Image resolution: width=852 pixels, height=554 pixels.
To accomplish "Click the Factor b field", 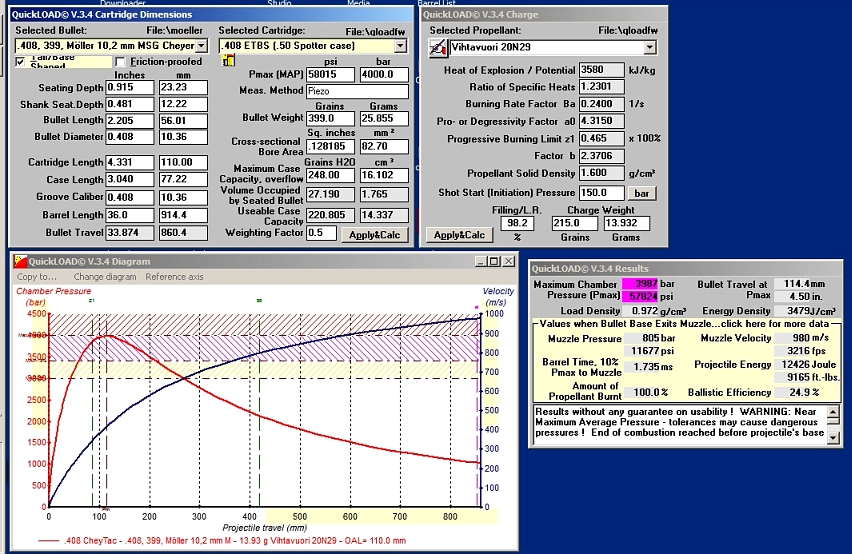I will click(x=602, y=156).
